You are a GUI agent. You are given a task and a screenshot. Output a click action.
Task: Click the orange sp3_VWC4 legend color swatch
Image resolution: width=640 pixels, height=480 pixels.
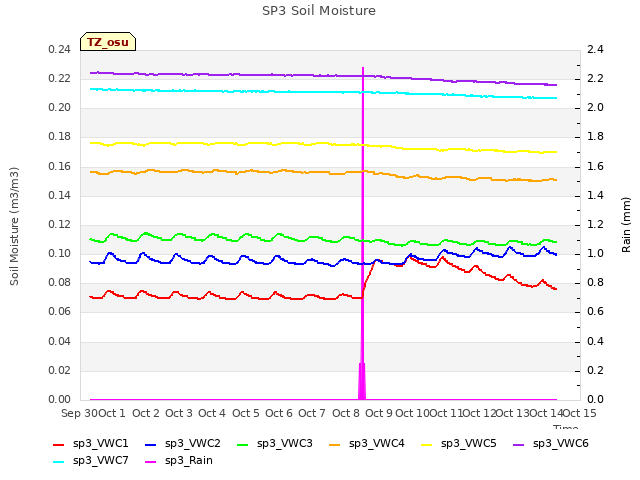tap(335, 445)
